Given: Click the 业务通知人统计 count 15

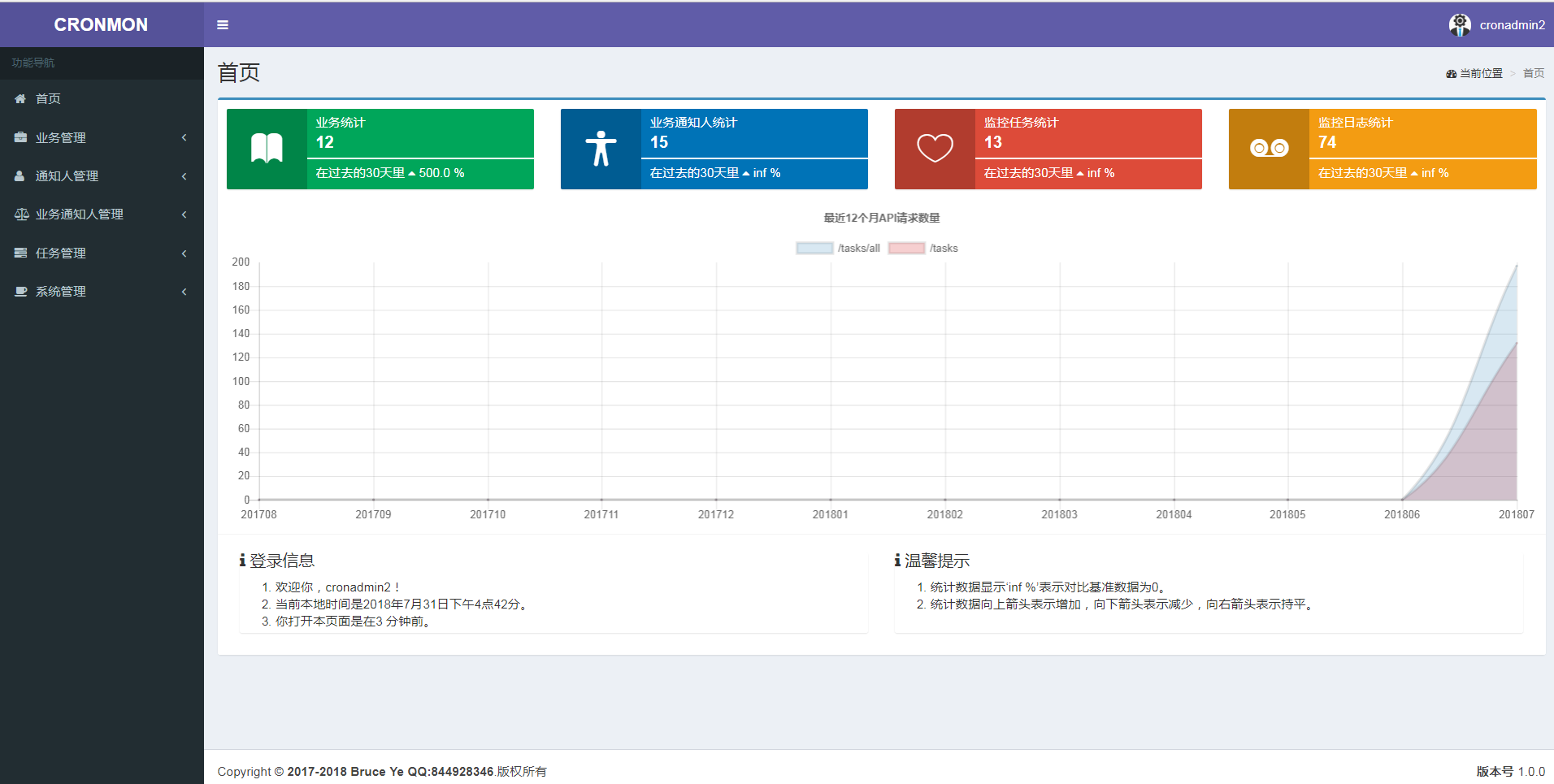Looking at the screenshot, I should click(659, 142).
